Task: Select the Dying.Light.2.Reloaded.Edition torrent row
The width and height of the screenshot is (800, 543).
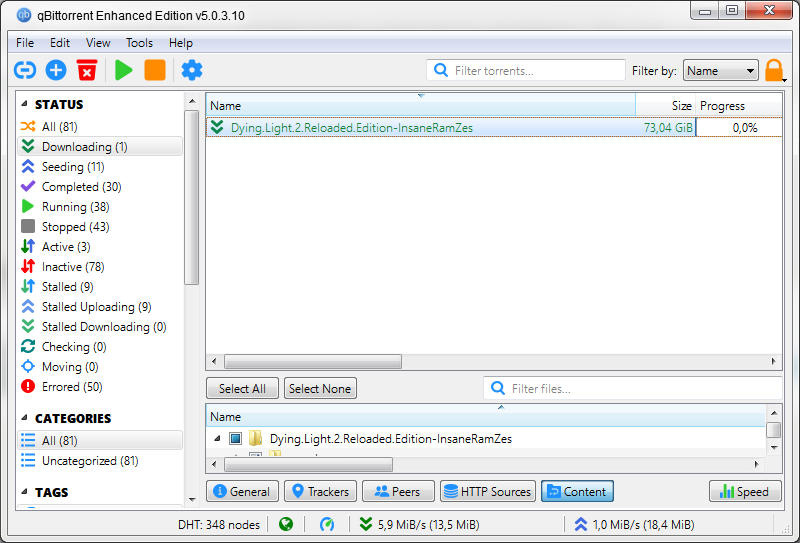Action: click(x=494, y=128)
